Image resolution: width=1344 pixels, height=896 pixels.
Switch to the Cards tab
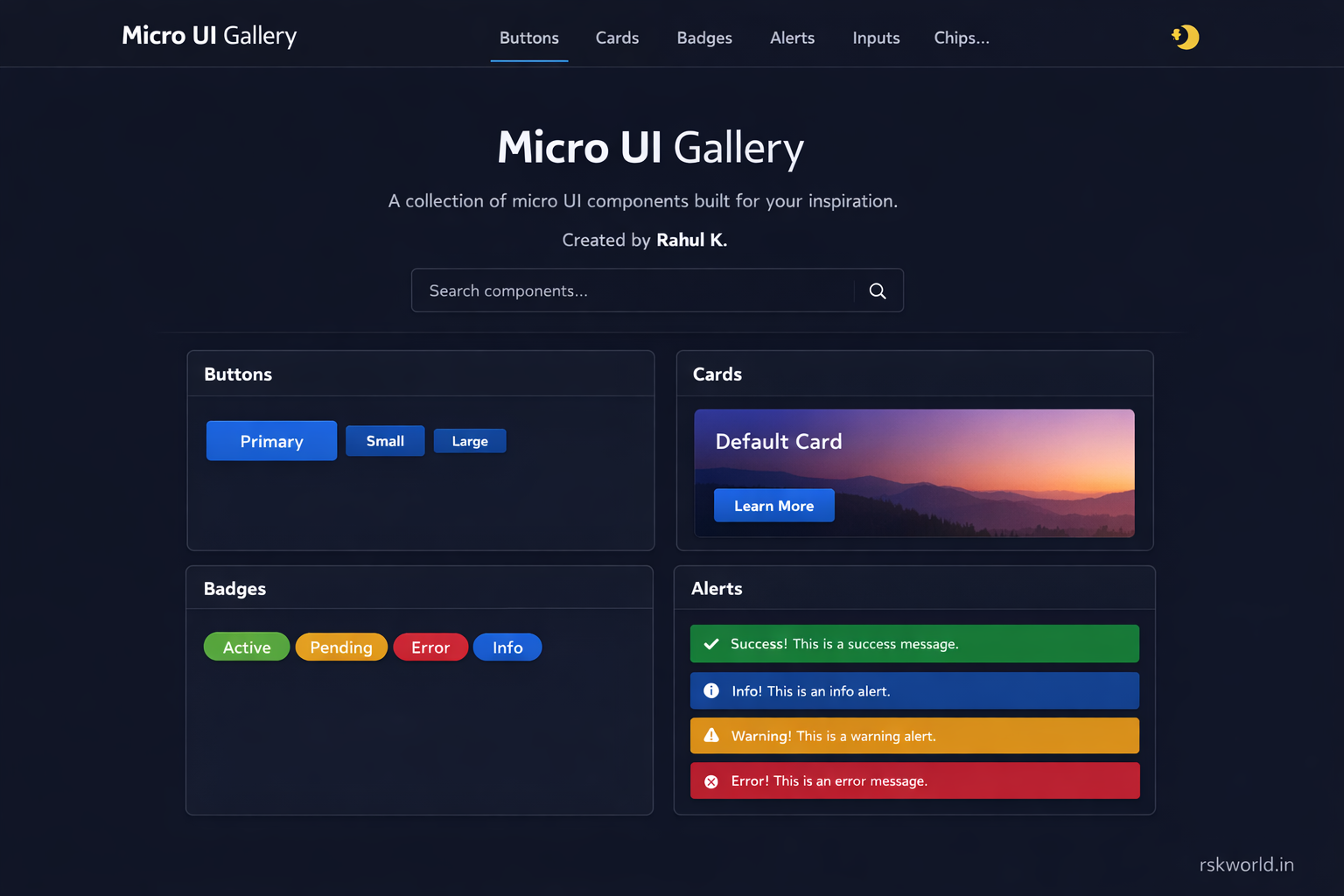tap(617, 38)
